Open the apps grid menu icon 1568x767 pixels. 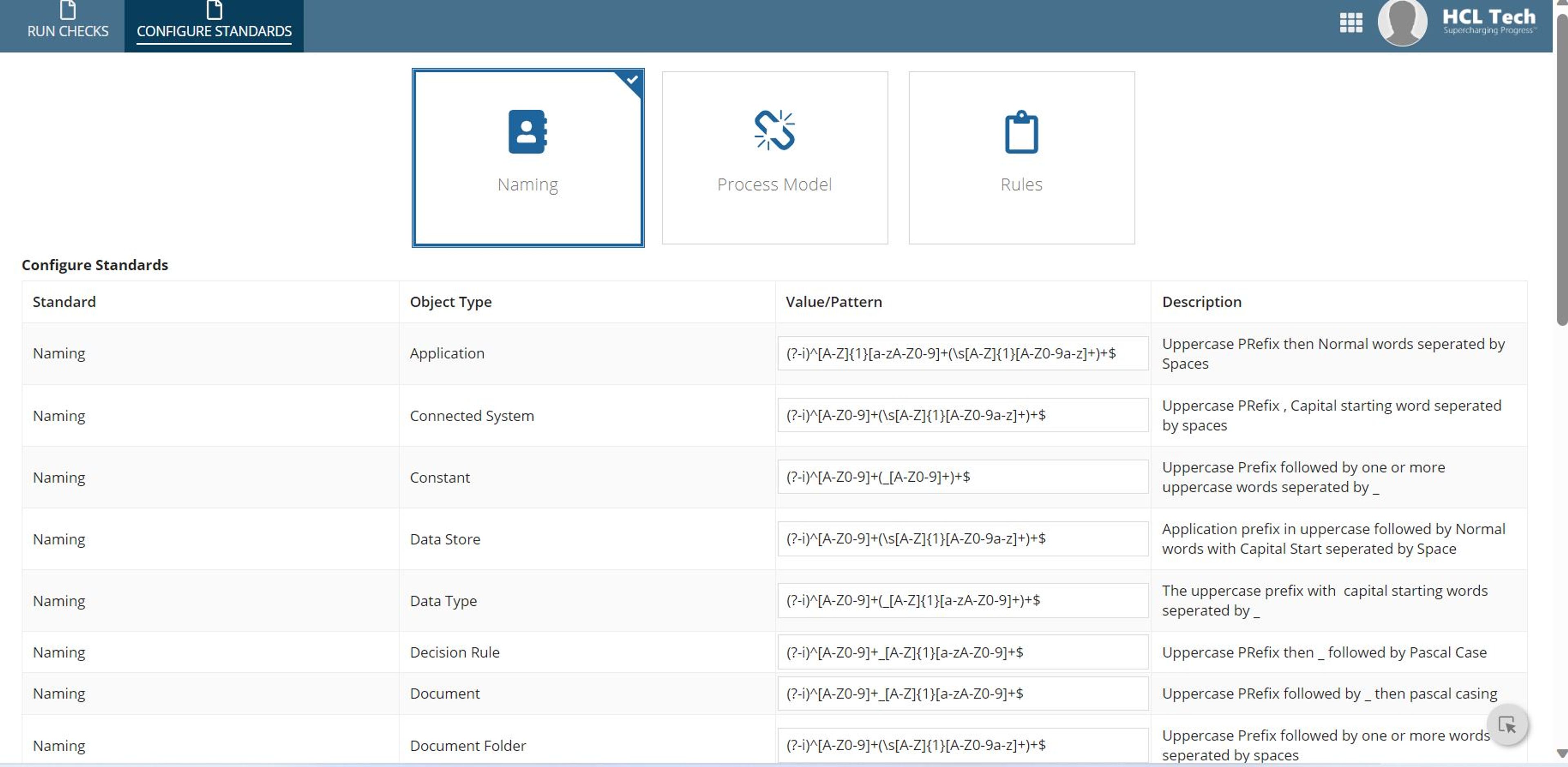[x=1351, y=23]
